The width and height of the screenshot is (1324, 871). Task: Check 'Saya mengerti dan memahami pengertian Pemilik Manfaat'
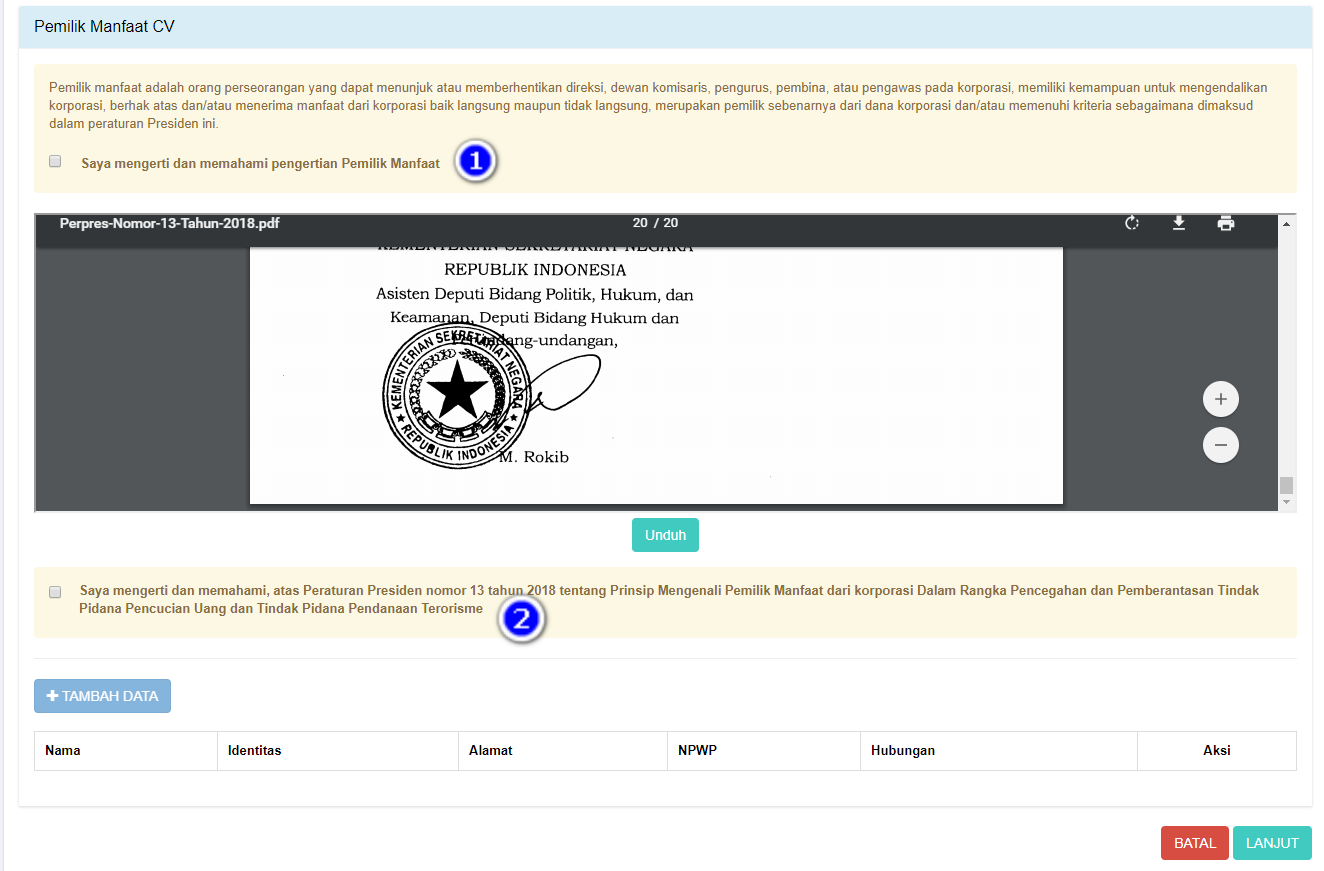tap(56, 161)
